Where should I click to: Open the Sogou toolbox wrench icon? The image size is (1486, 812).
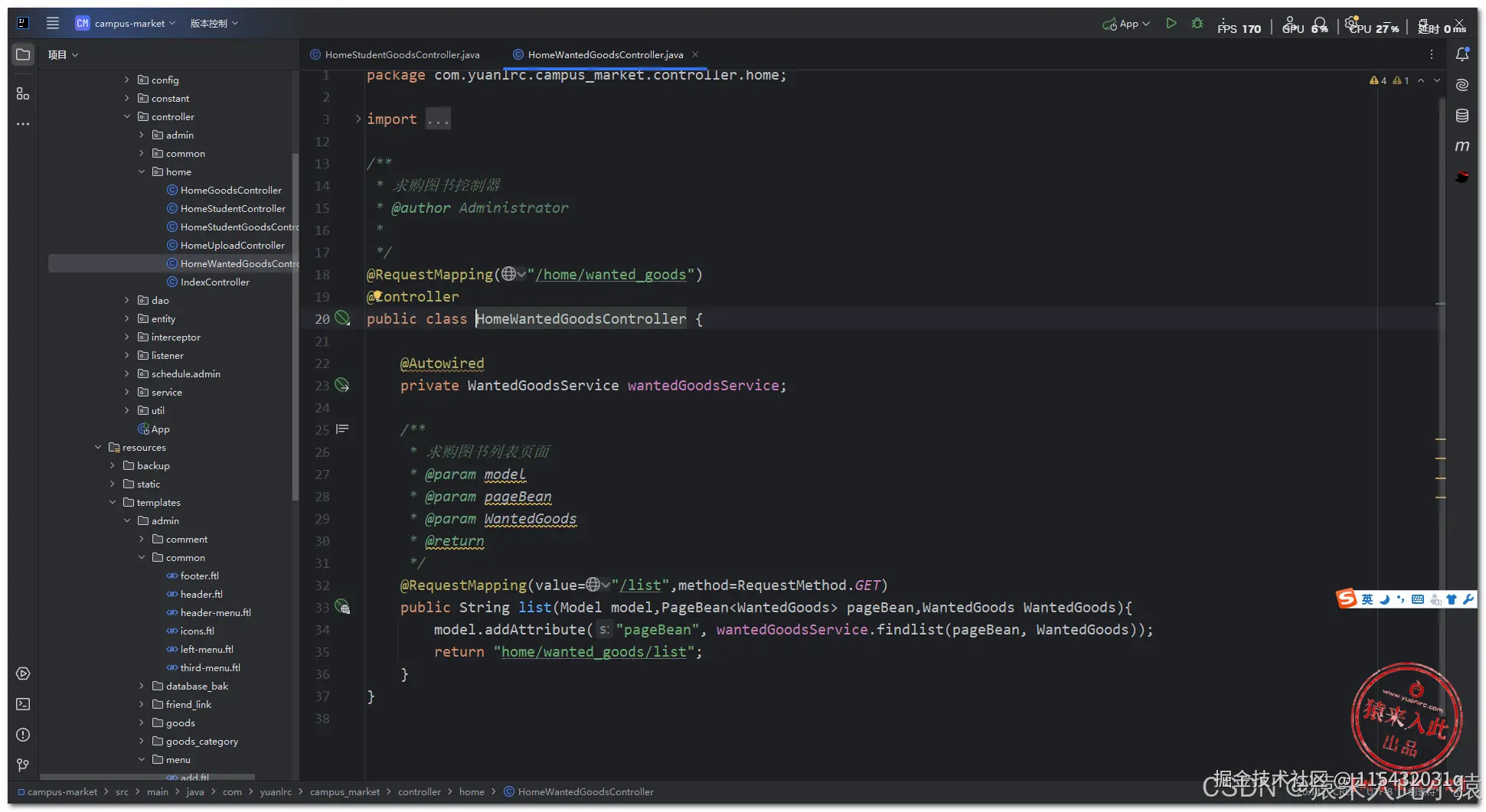click(x=1468, y=599)
